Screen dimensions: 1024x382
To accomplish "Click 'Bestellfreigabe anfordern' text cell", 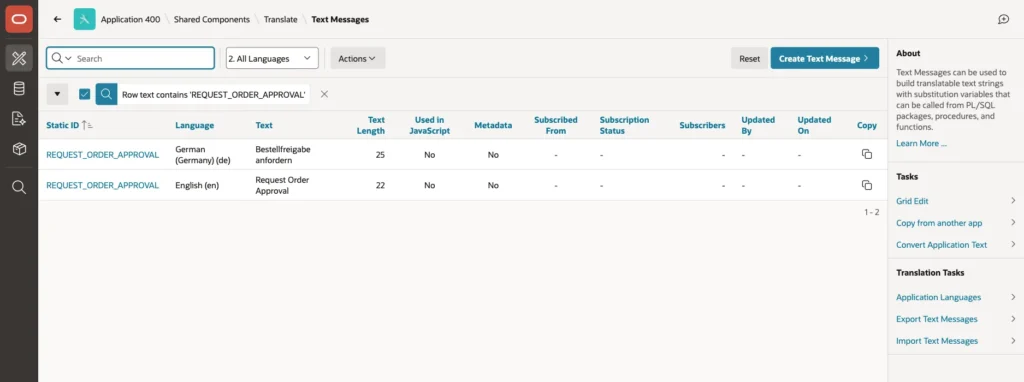I will click(x=283, y=155).
